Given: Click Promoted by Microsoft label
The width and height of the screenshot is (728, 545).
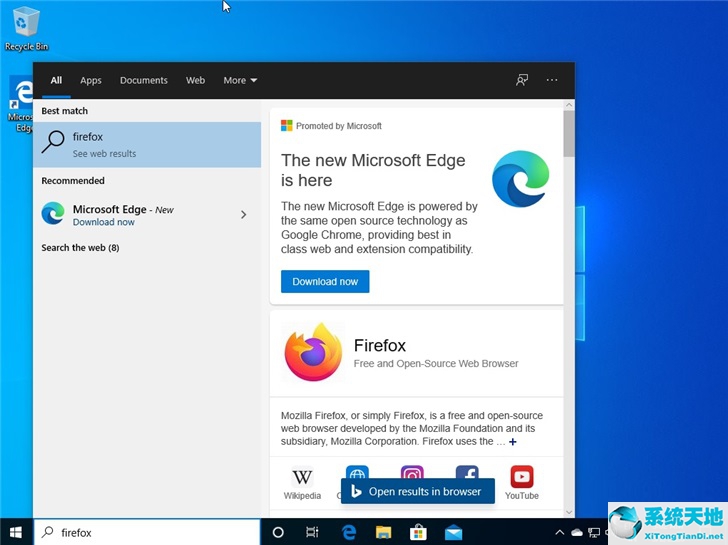Looking at the screenshot, I should tap(339, 126).
